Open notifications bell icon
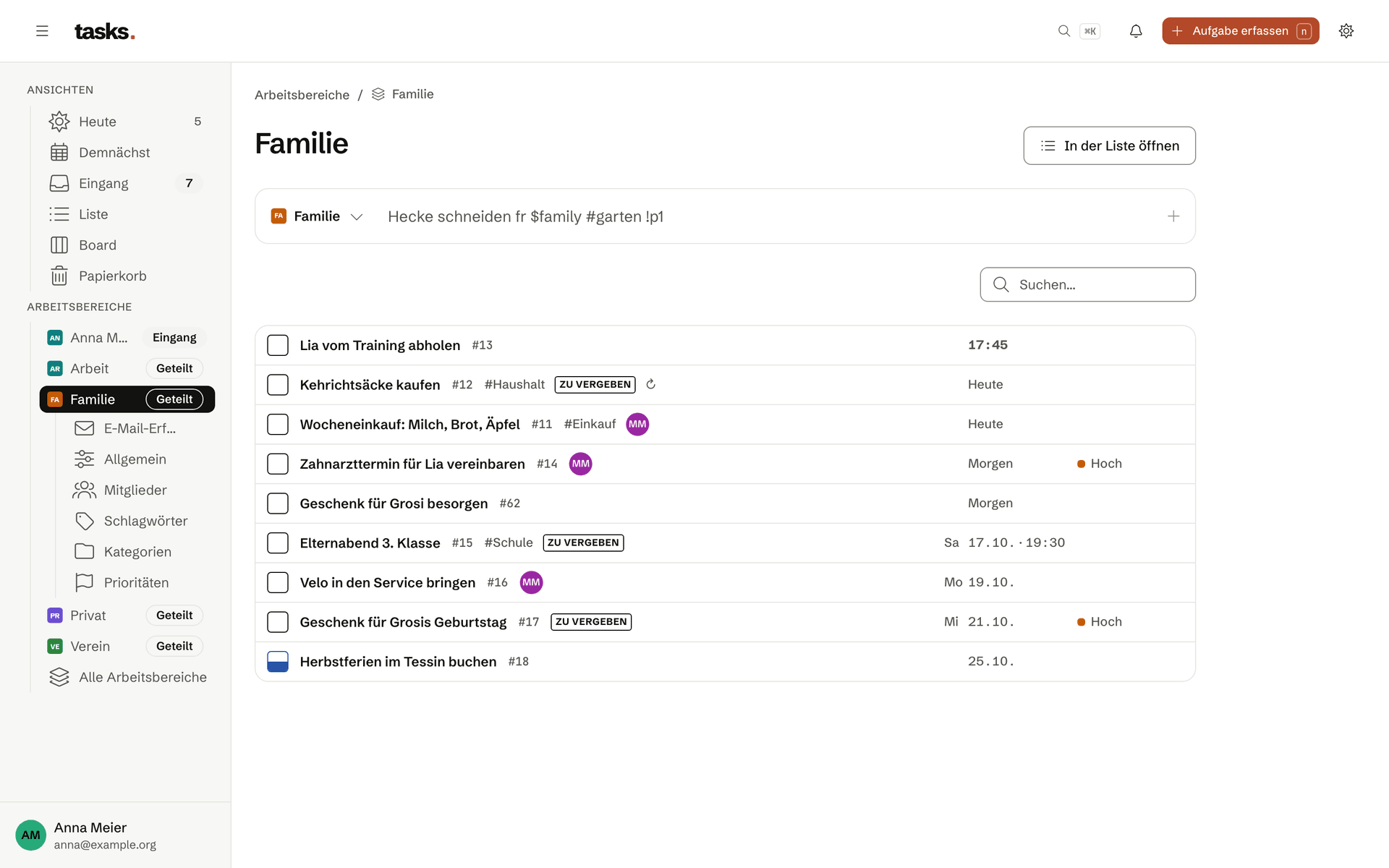This screenshot has width=1389, height=868. coord(1136,31)
